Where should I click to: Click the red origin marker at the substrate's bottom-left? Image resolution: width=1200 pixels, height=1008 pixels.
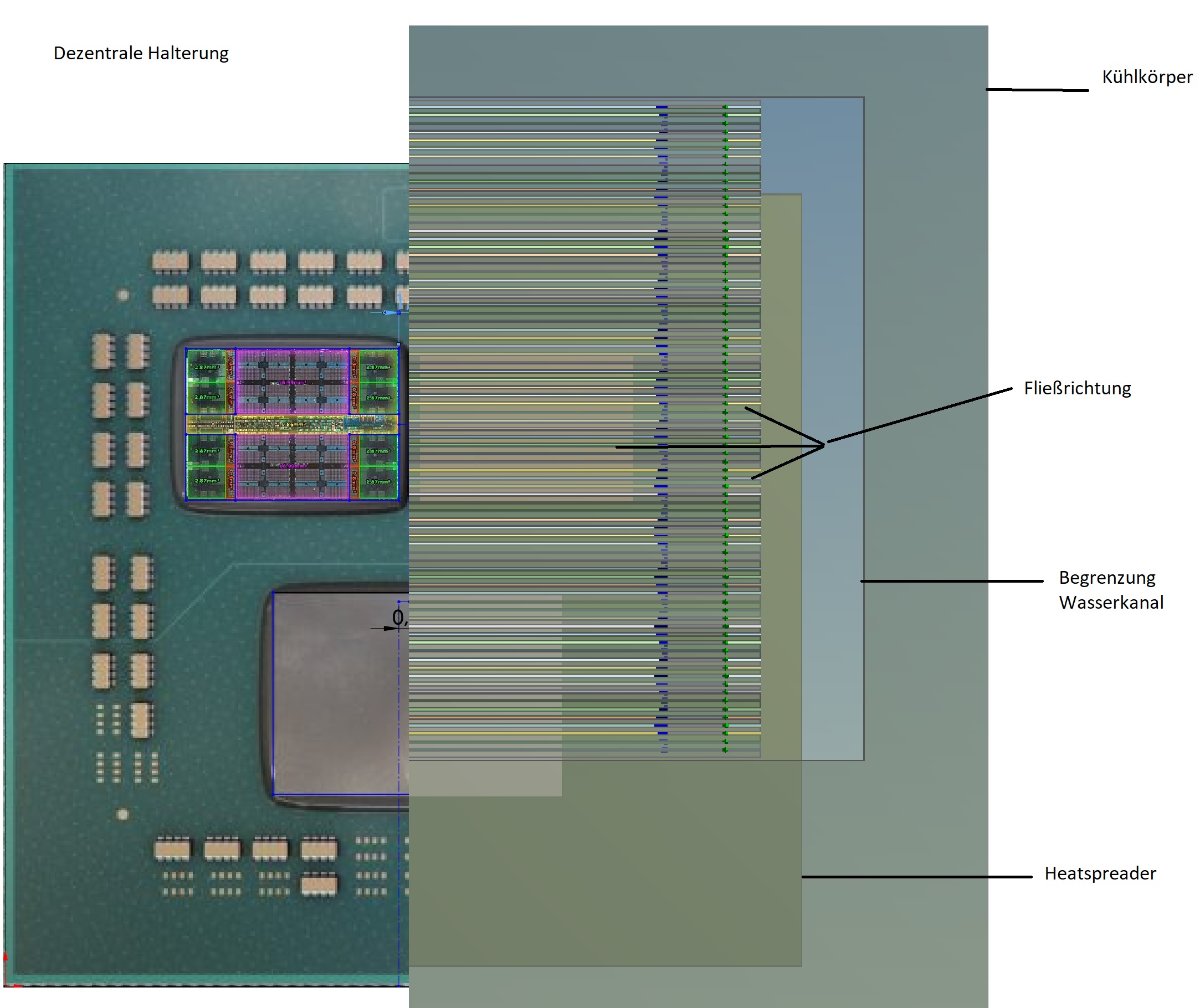tap(6, 958)
